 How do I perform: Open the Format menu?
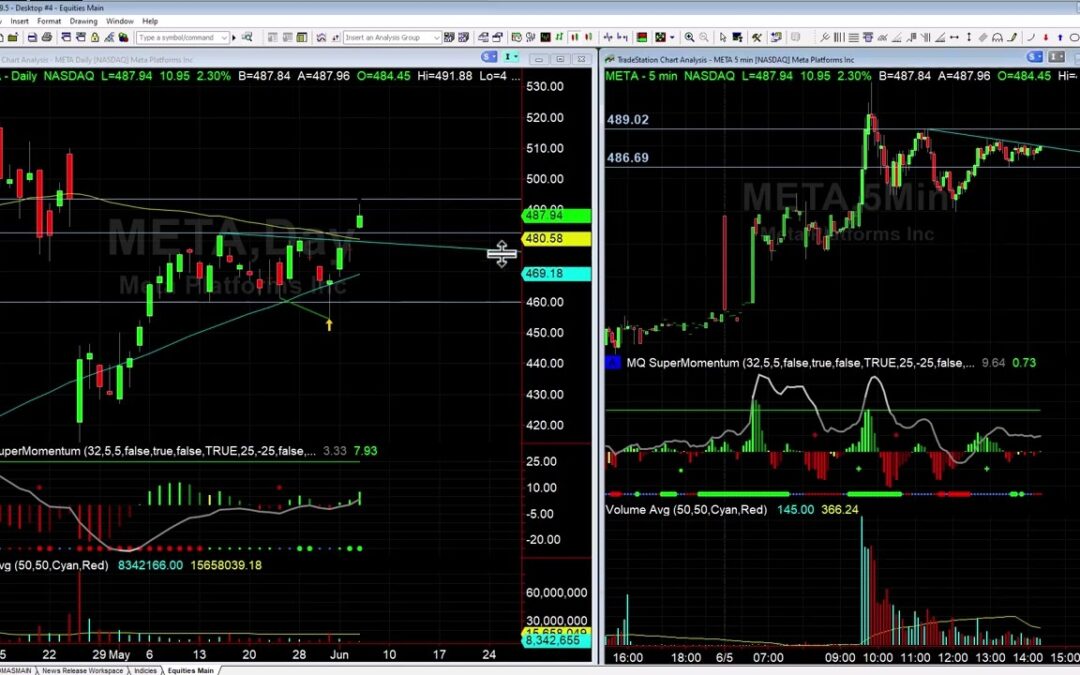pos(49,21)
